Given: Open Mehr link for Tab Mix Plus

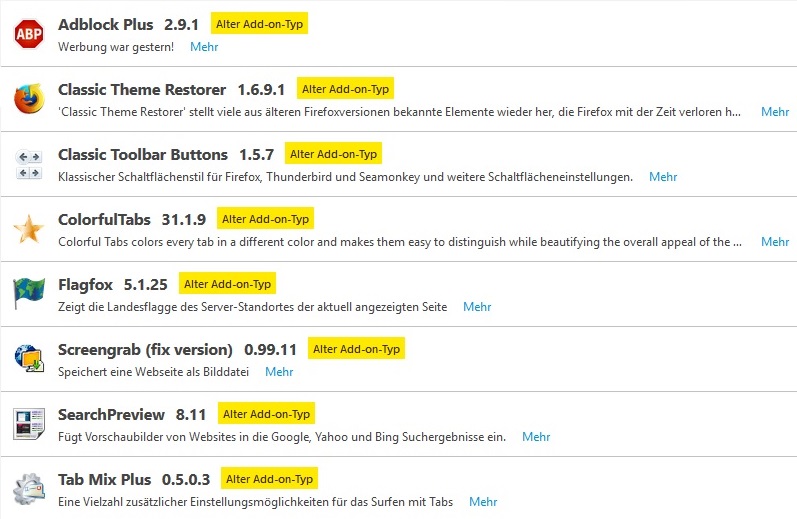Looking at the screenshot, I should (483, 502).
